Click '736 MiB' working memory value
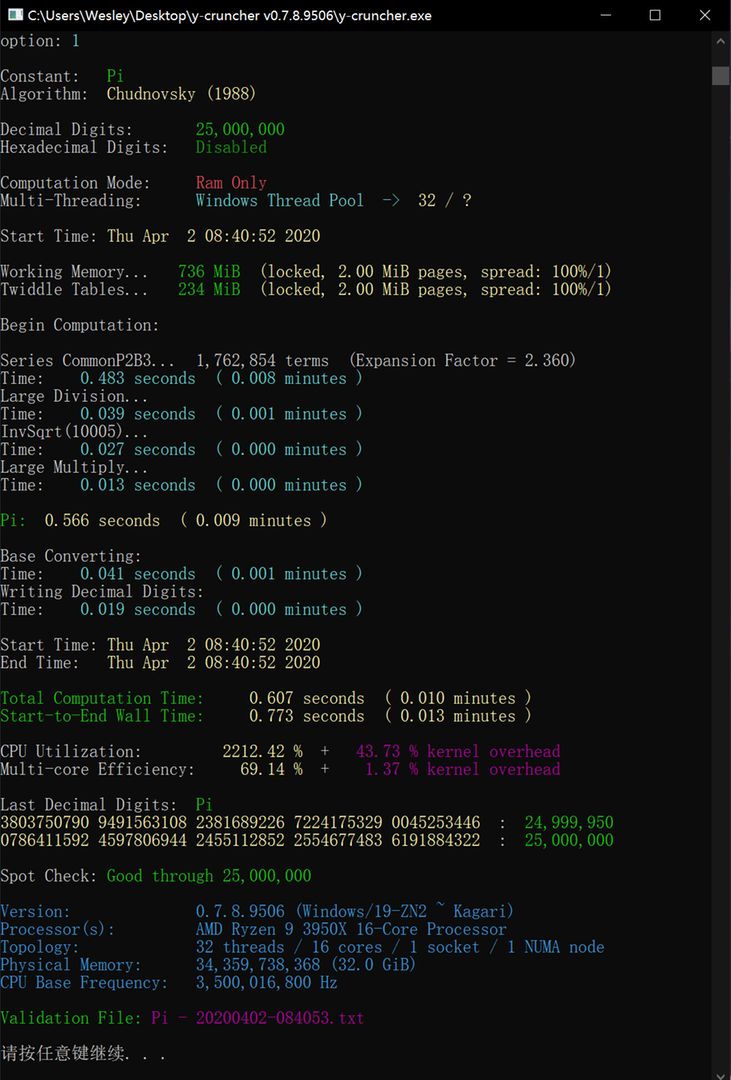 209,271
